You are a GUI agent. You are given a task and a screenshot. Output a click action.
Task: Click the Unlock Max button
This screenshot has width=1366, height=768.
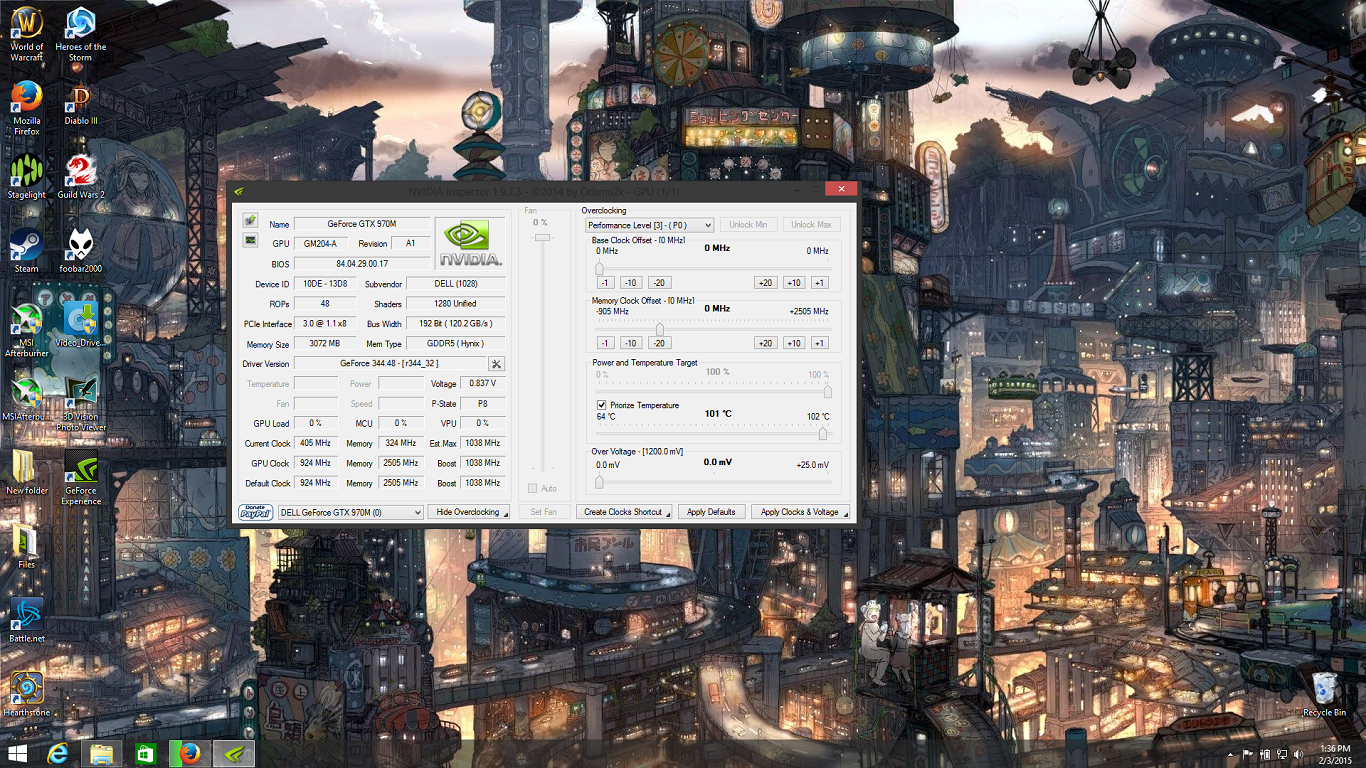tap(811, 225)
